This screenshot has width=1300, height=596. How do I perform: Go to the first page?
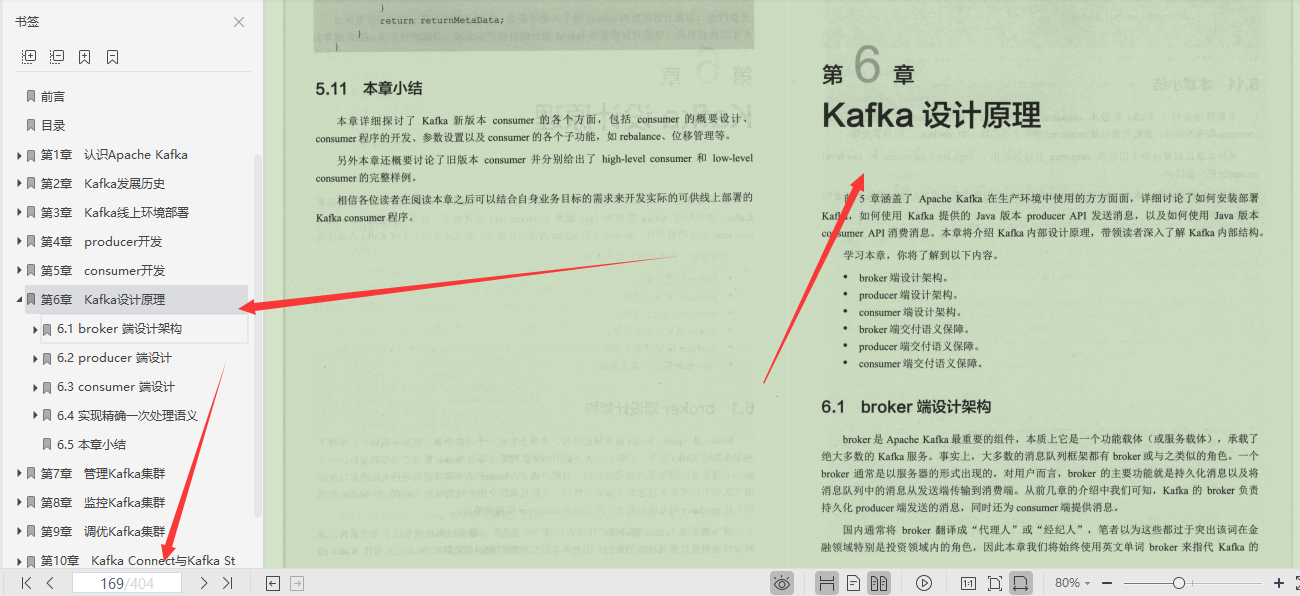tap(27, 583)
